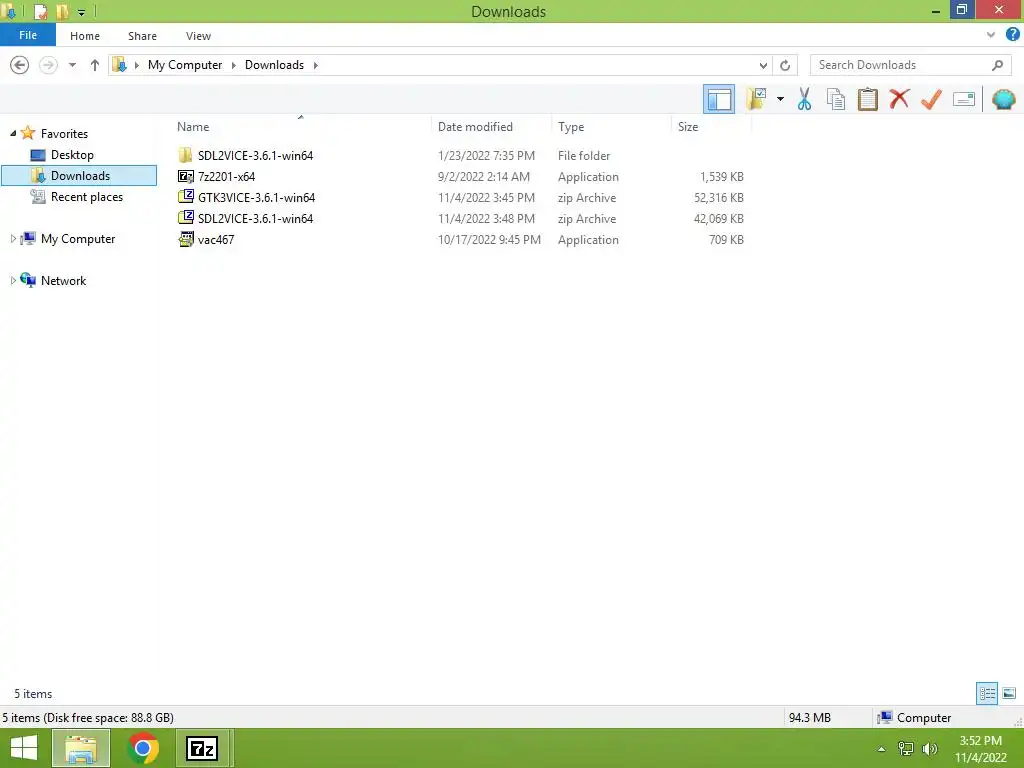Image resolution: width=1024 pixels, height=768 pixels.
Task: Go up one level with Up arrow
Action: click(x=95, y=65)
